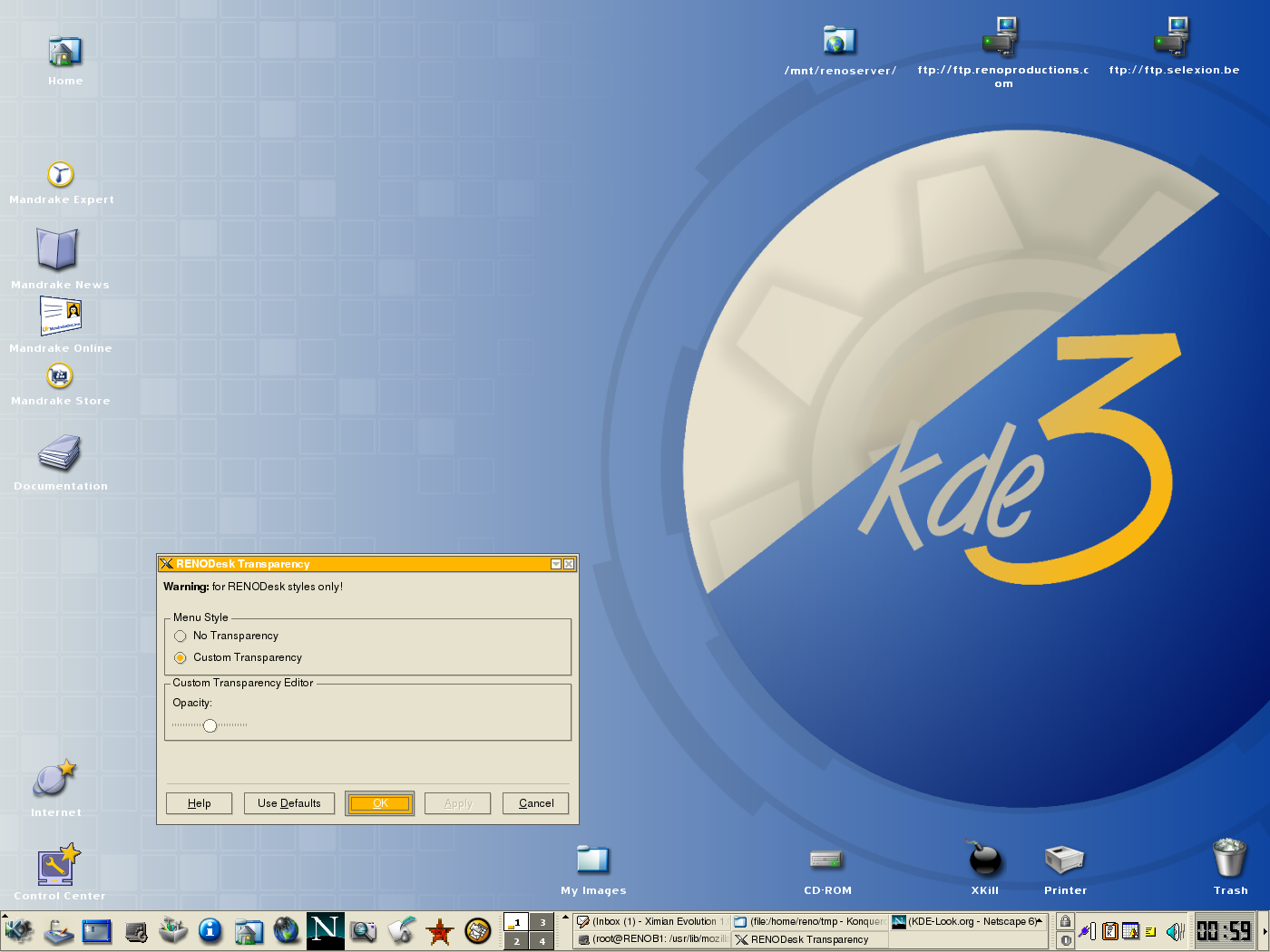Viewport: 1270px width, 952px height.
Task: Launch Konqueror web browser globe icon
Action: 287,930
